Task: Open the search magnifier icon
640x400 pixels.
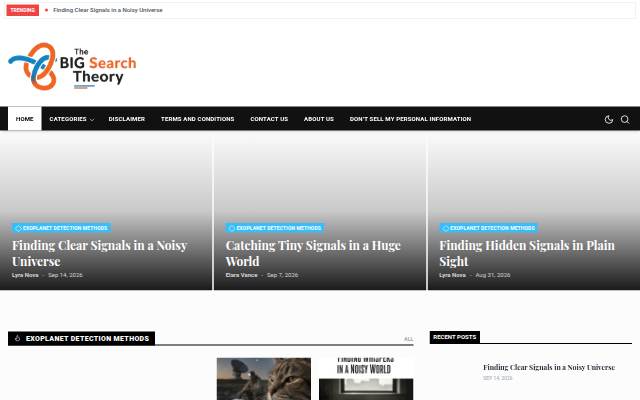Action: pos(625,119)
